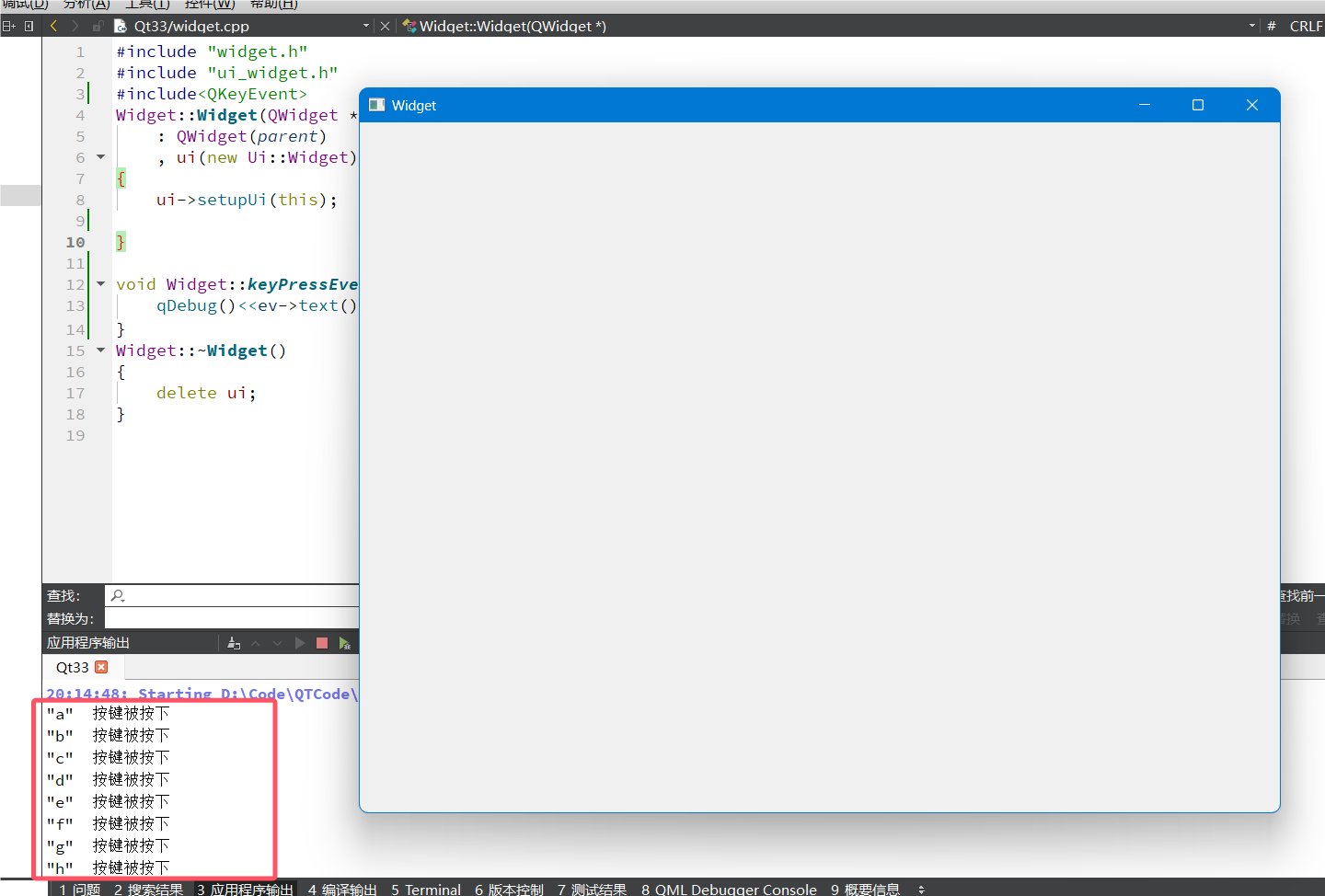This screenshot has width=1325, height=896.
Task: Open the 8 QML Debugger Console pane
Action: coord(729,890)
